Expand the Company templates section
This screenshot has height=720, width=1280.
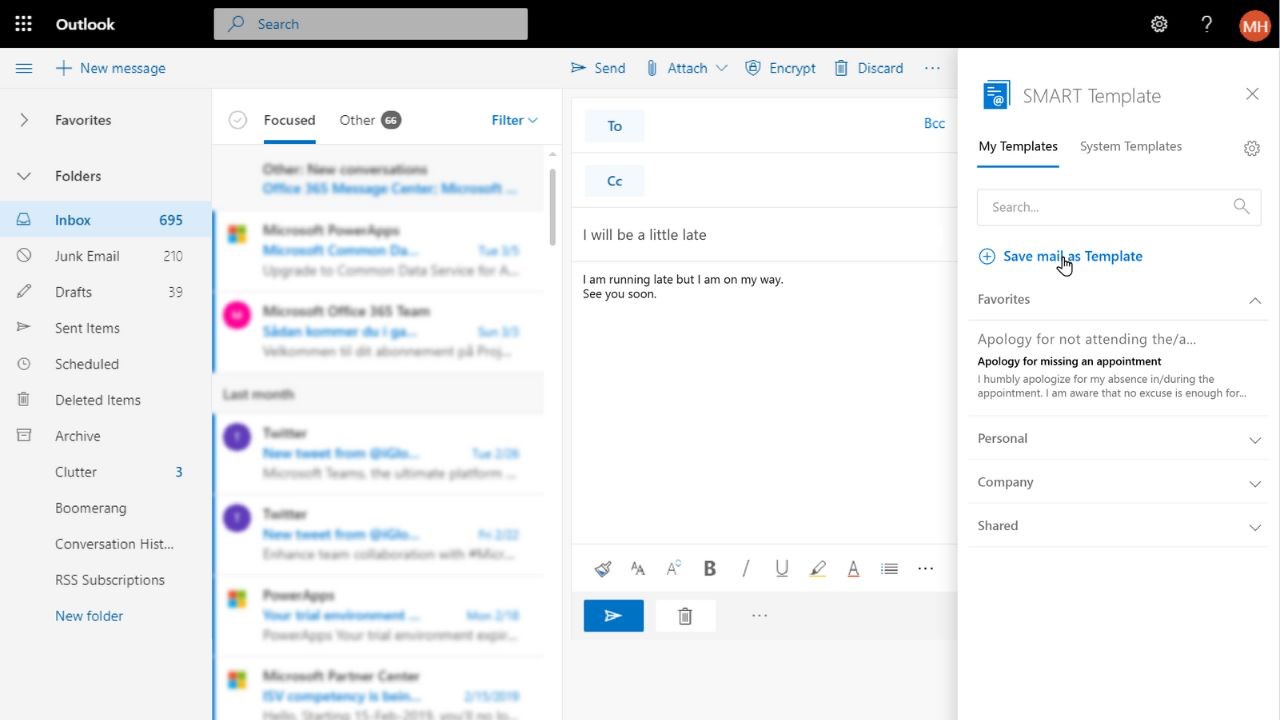click(x=1254, y=483)
